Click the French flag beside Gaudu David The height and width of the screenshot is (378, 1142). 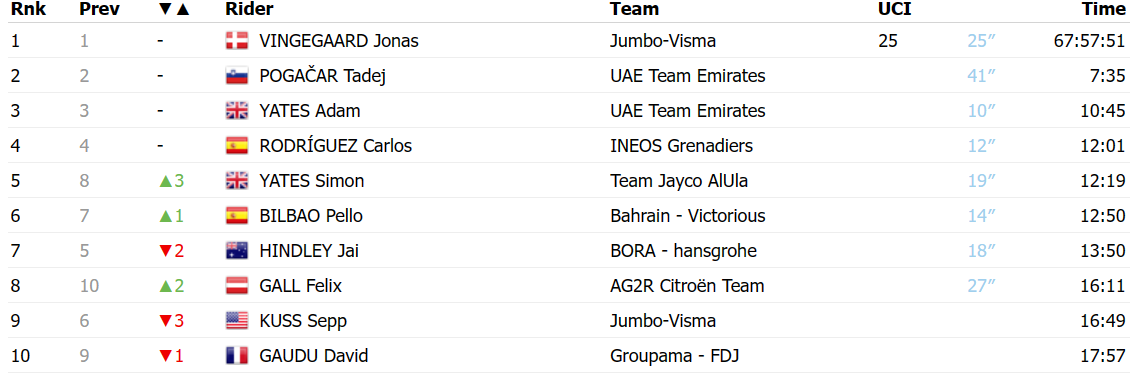point(237,356)
